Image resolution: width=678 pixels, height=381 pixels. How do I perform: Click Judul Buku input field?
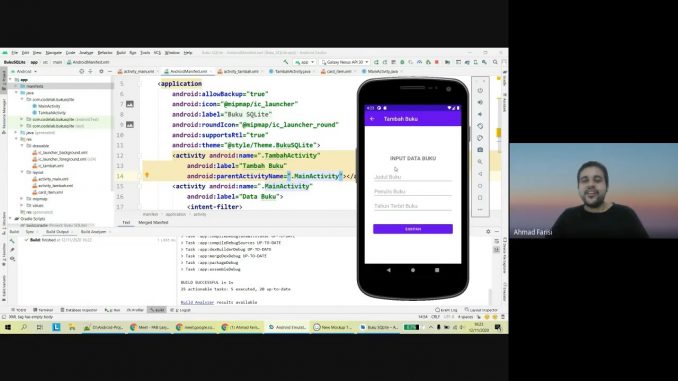click(x=413, y=177)
